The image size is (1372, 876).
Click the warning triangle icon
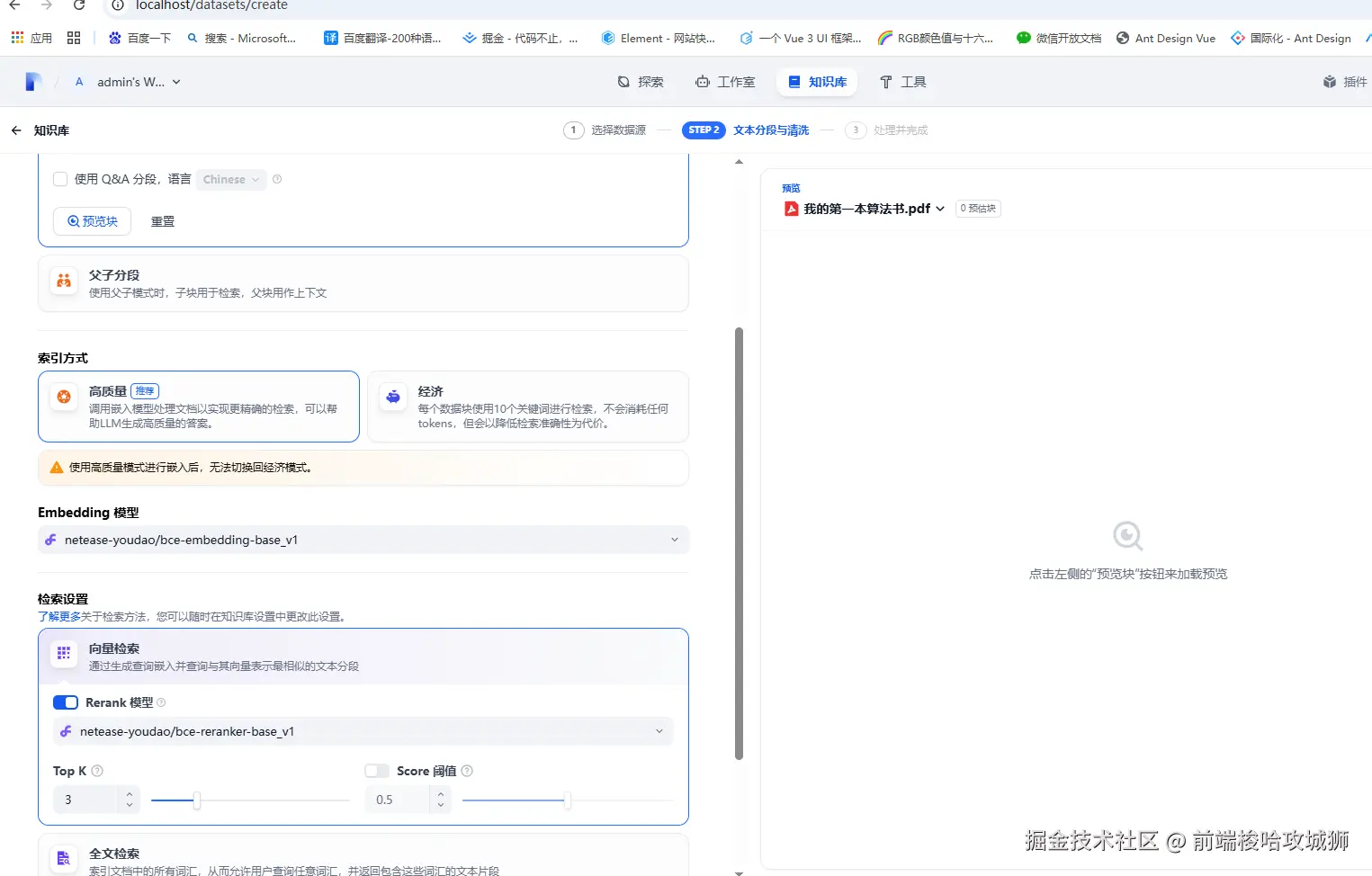(57, 468)
